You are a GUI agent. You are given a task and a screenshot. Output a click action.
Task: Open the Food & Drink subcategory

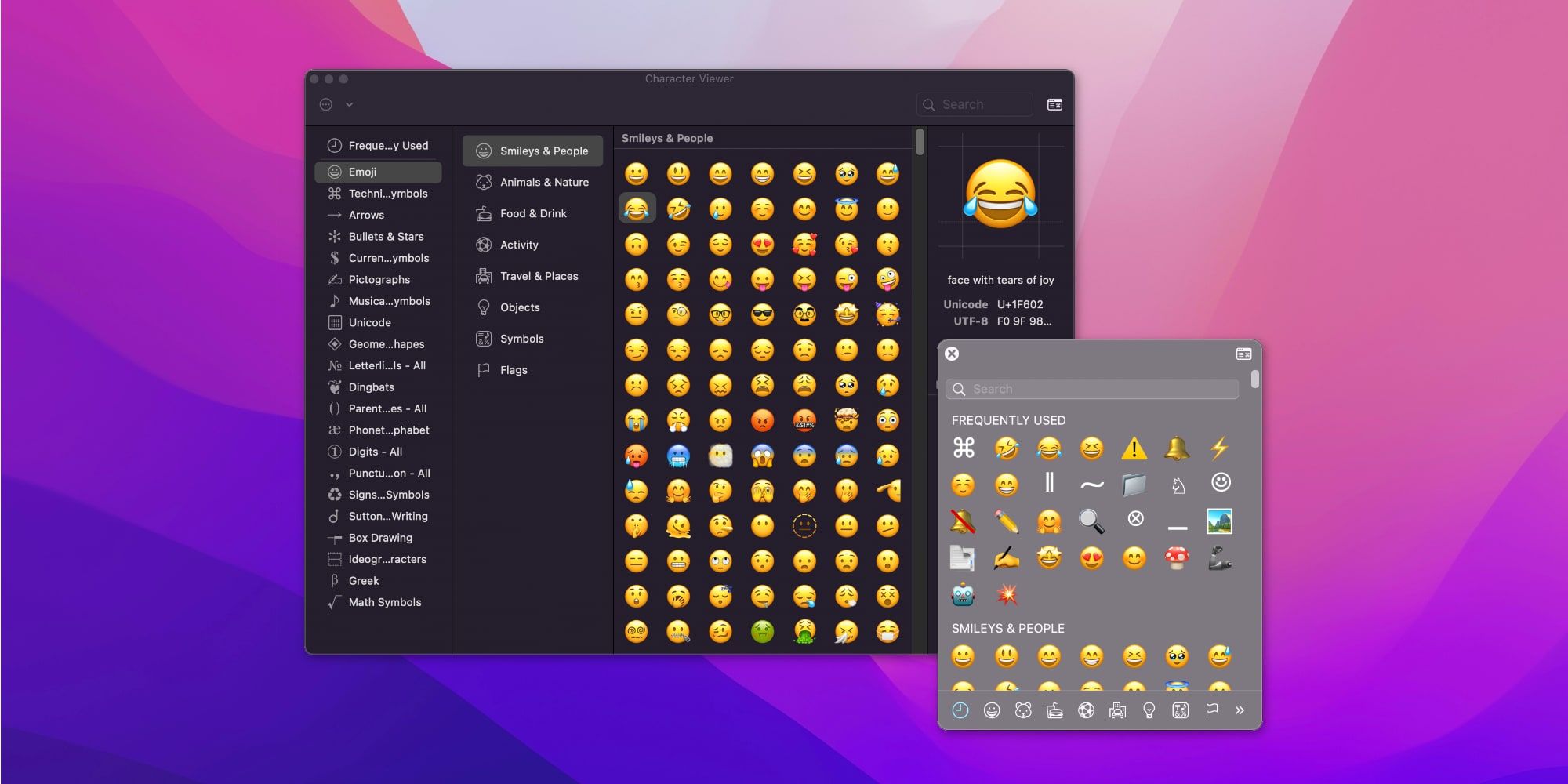coord(532,213)
